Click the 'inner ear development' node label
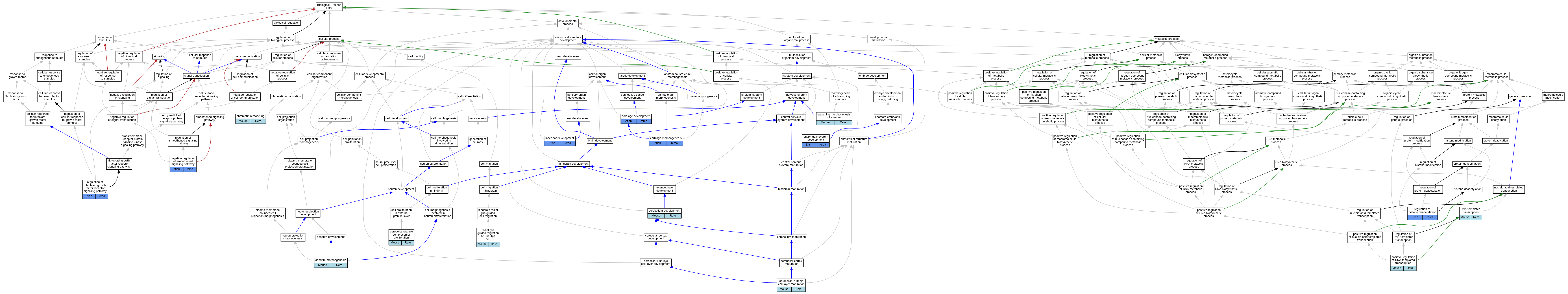1568x294 pixels. 560,138
